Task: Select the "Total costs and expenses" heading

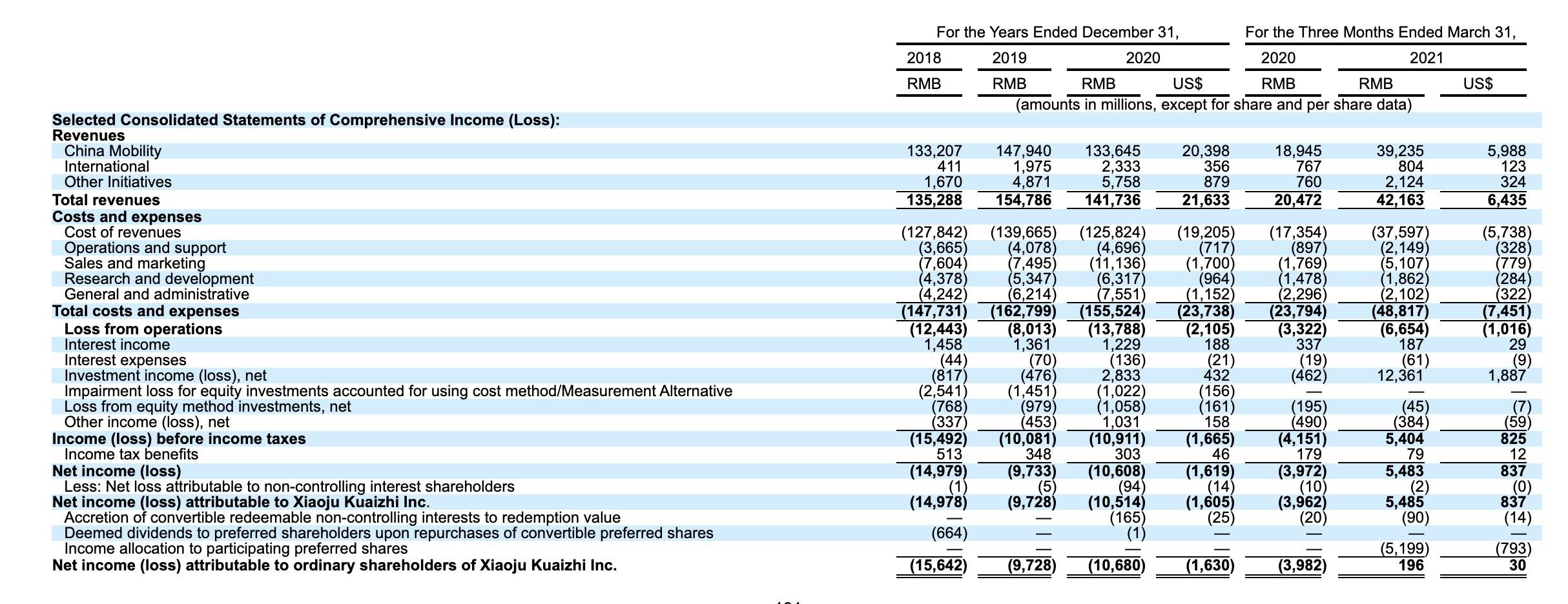Action: coord(145,311)
